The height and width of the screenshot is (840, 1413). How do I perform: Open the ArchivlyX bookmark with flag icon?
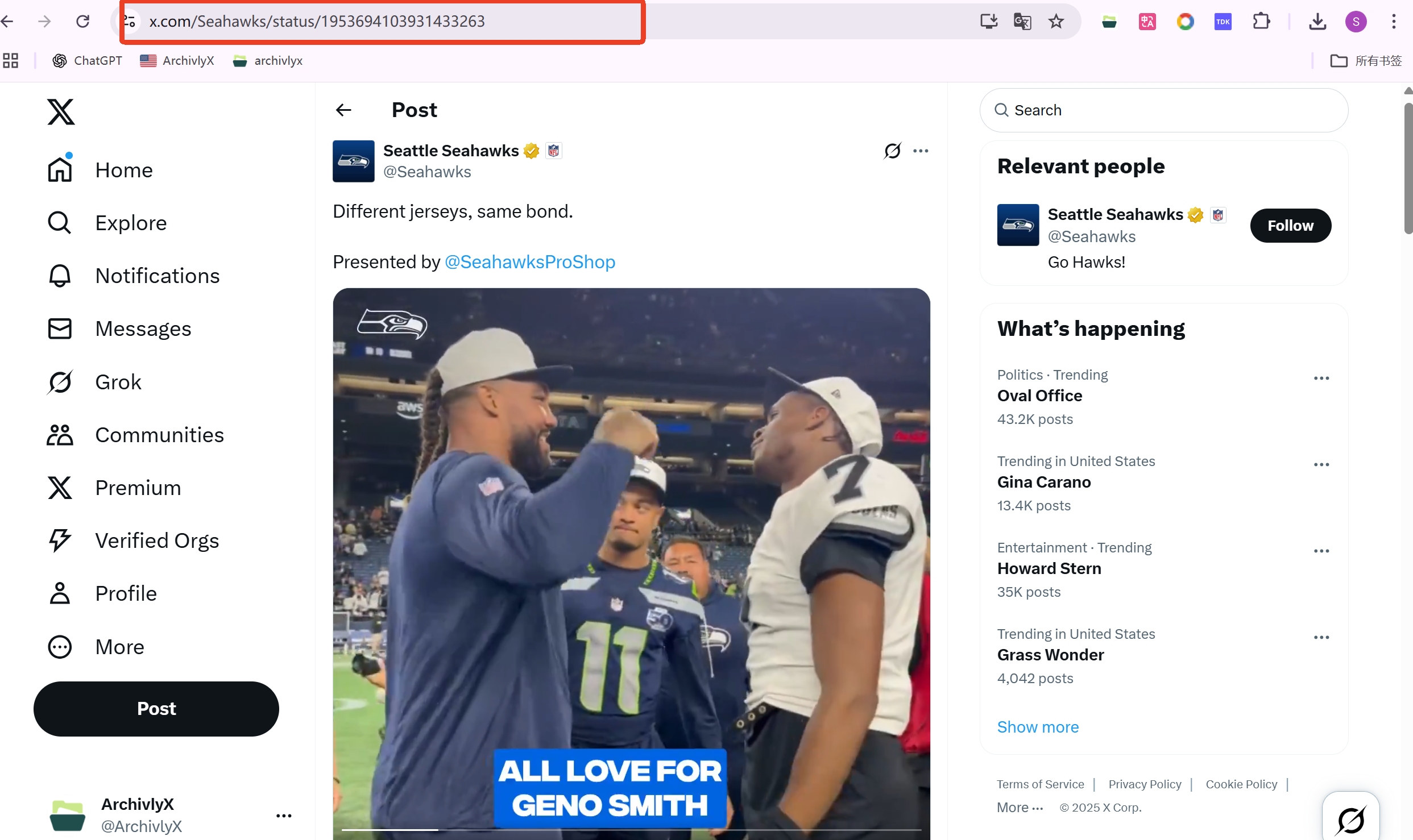pyautogui.click(x=177, y=60)
